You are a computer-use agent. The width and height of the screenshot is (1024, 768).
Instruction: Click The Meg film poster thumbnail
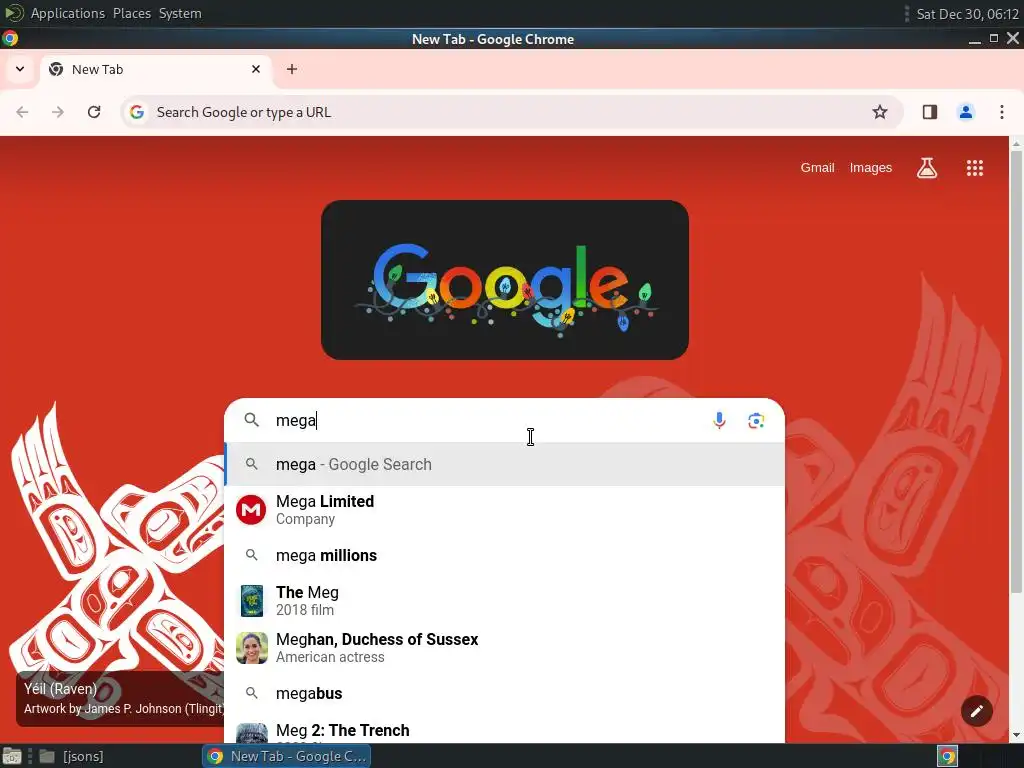tap(251, 601)
